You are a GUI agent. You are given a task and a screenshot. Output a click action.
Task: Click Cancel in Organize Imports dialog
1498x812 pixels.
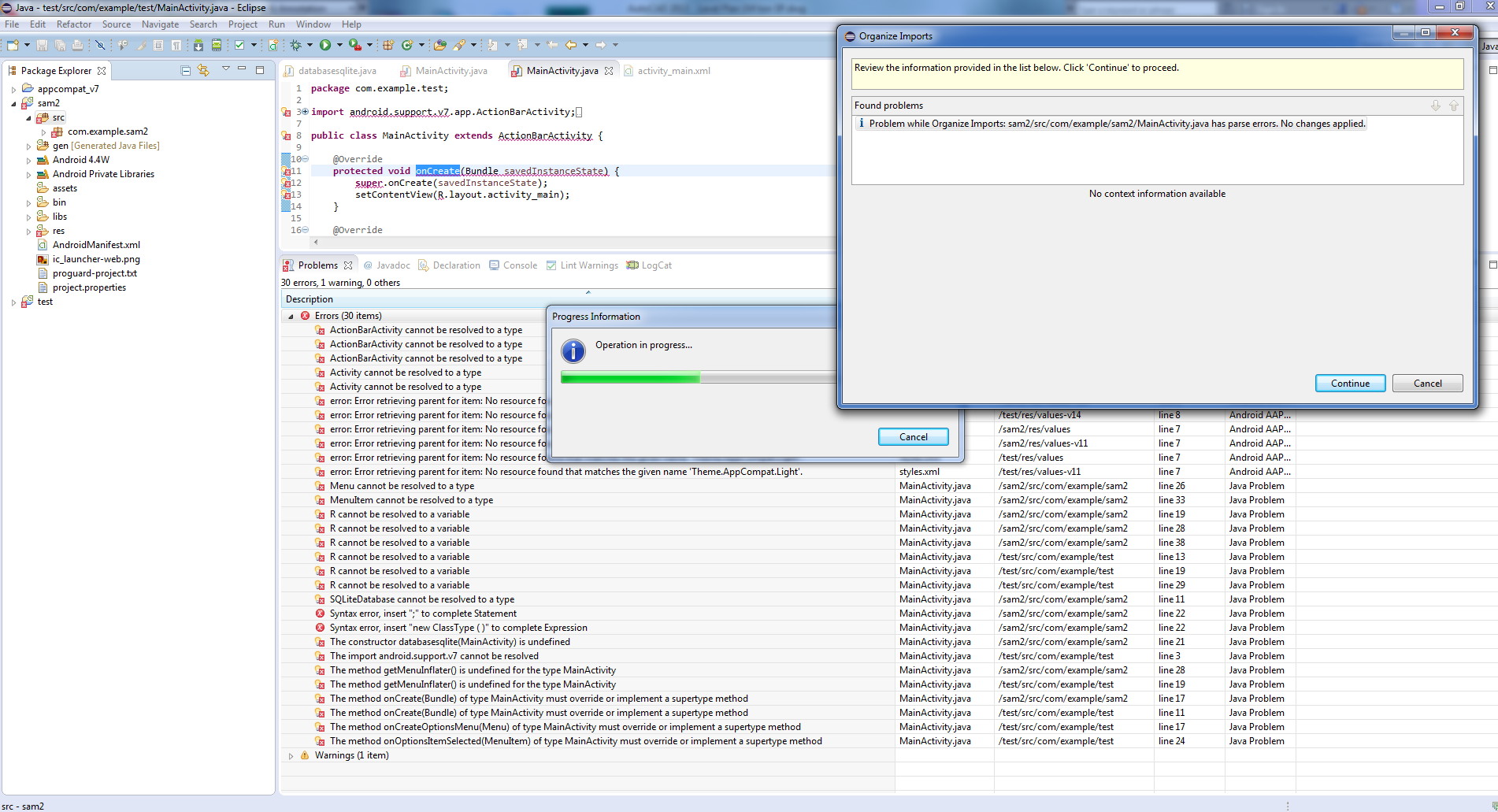pos(1427,384)
